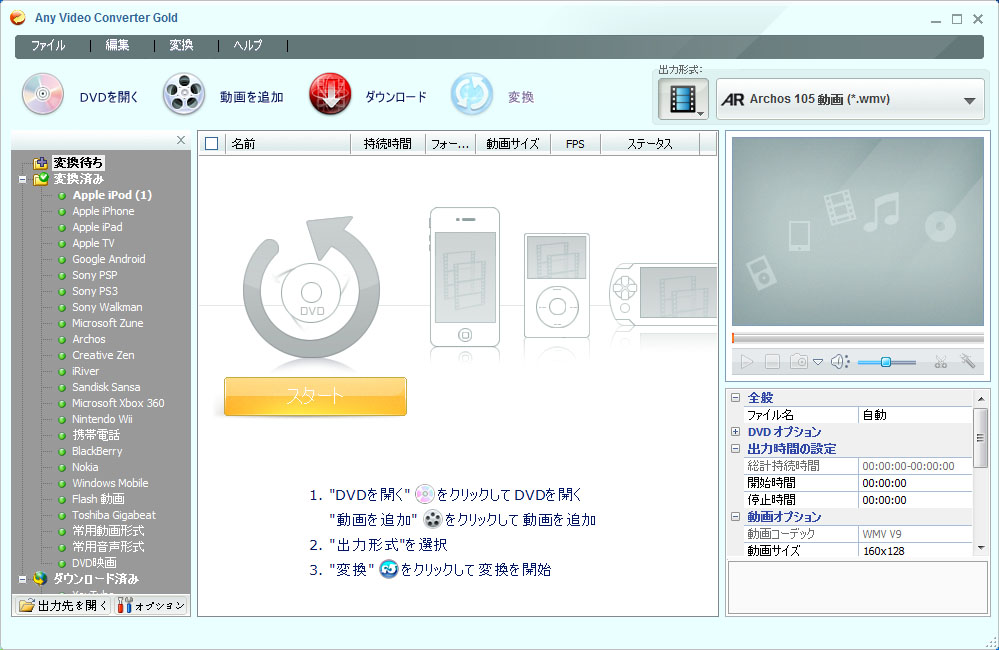Image resolution: width=999 pixels, height=650 pixels.
Task: Select Nintendo Wii in the tree
Action: coord(102,419)
